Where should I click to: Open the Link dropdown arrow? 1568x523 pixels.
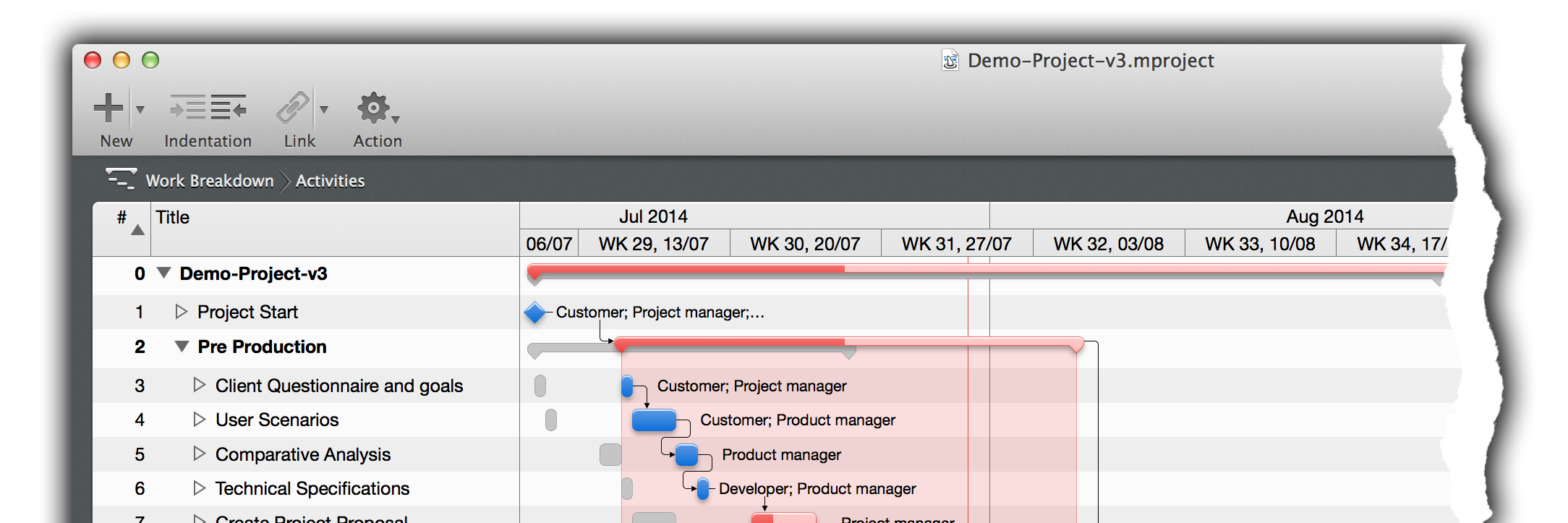[x=324, y=109]
